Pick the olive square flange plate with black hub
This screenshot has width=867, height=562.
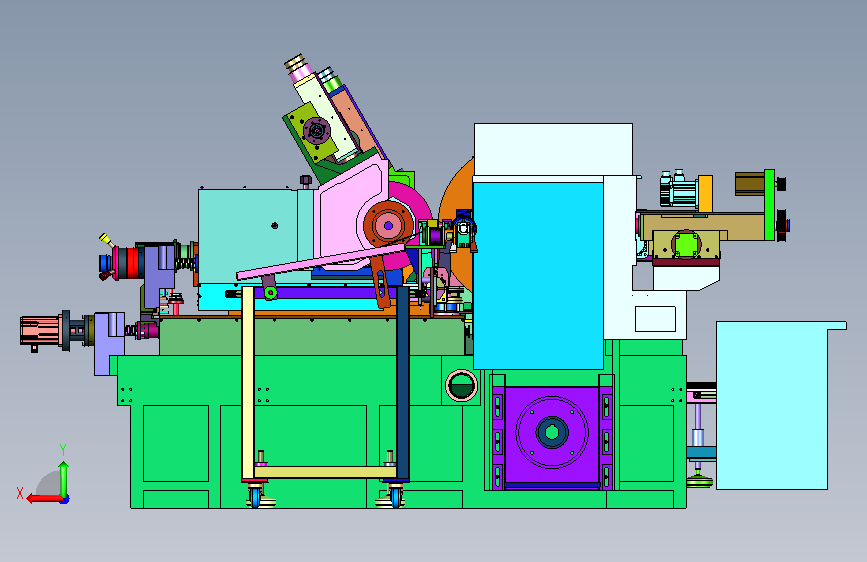point(310,132)
